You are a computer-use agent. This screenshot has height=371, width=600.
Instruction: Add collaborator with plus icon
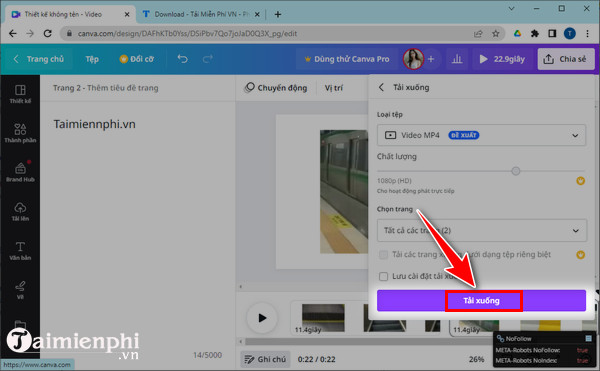(x=431, y=59)
